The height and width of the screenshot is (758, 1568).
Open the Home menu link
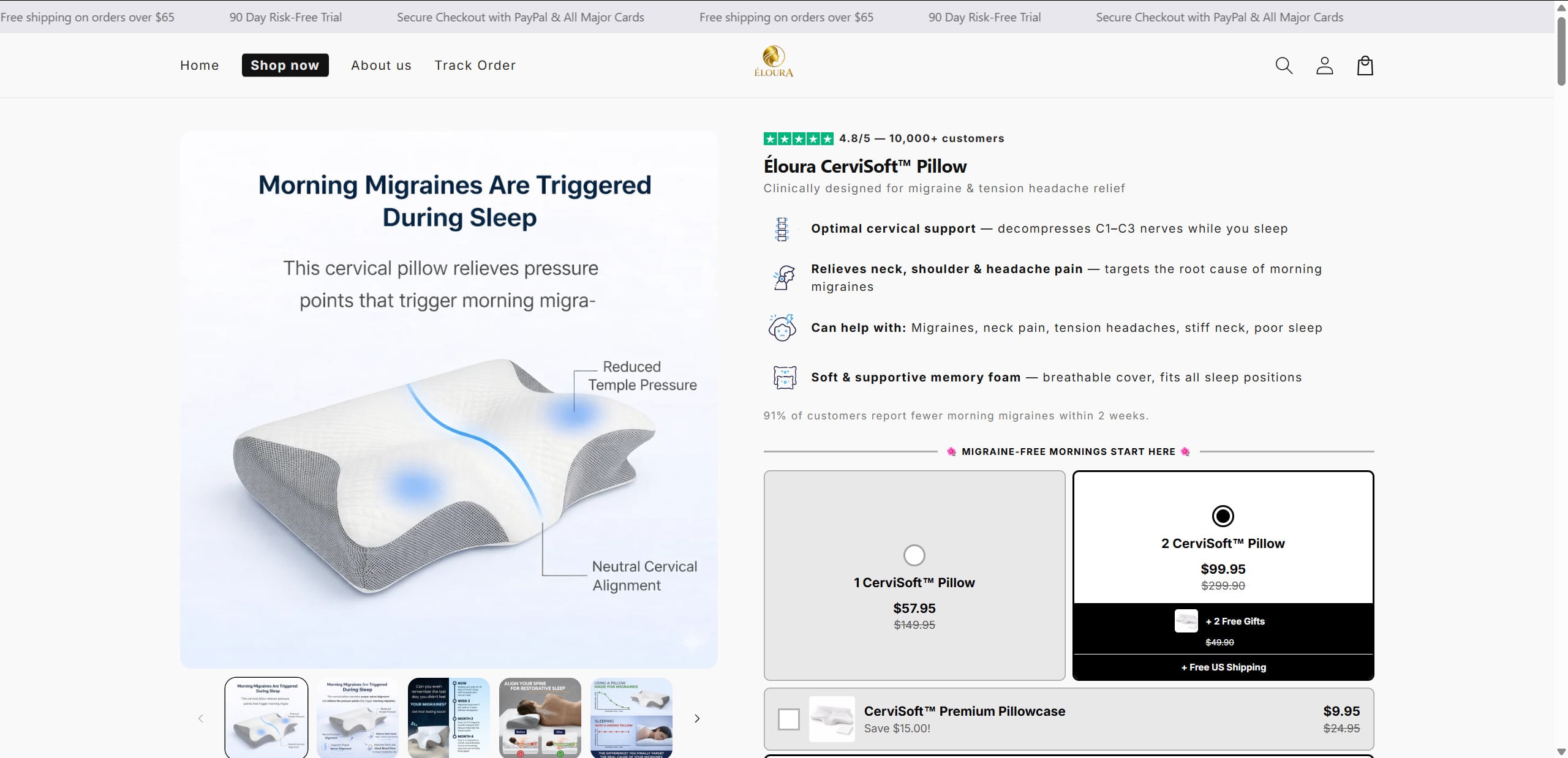pyautogui.click(x=200, y=66)
